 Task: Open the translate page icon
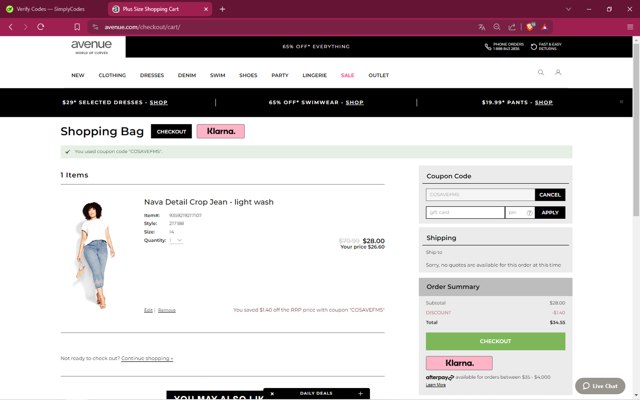tap(482, 27)
